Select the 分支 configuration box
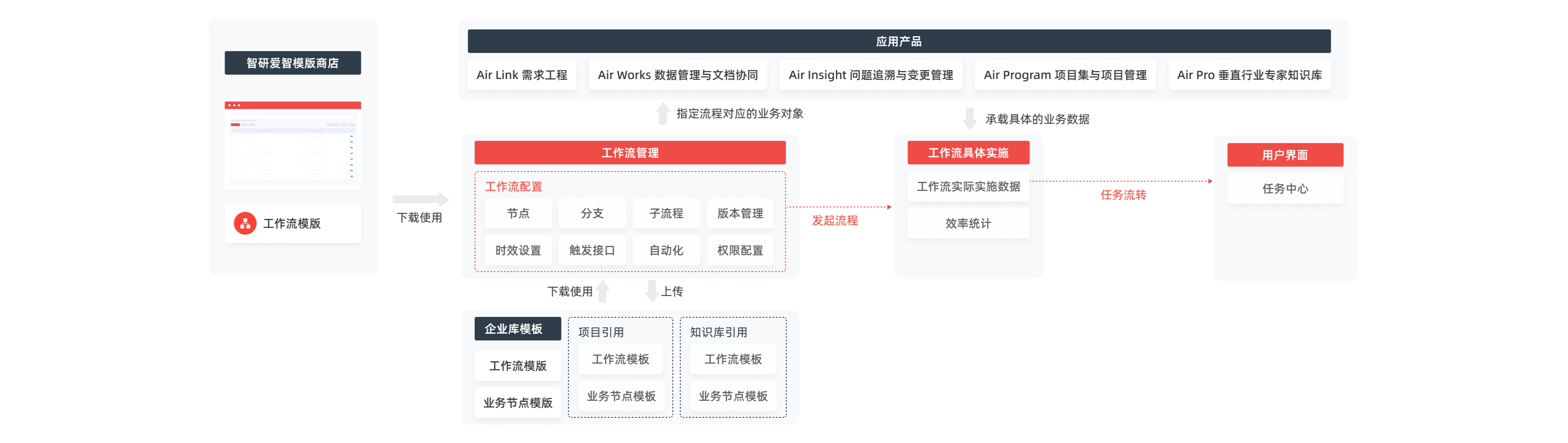Screen dimensions: 1568x443 click(592, 213)
